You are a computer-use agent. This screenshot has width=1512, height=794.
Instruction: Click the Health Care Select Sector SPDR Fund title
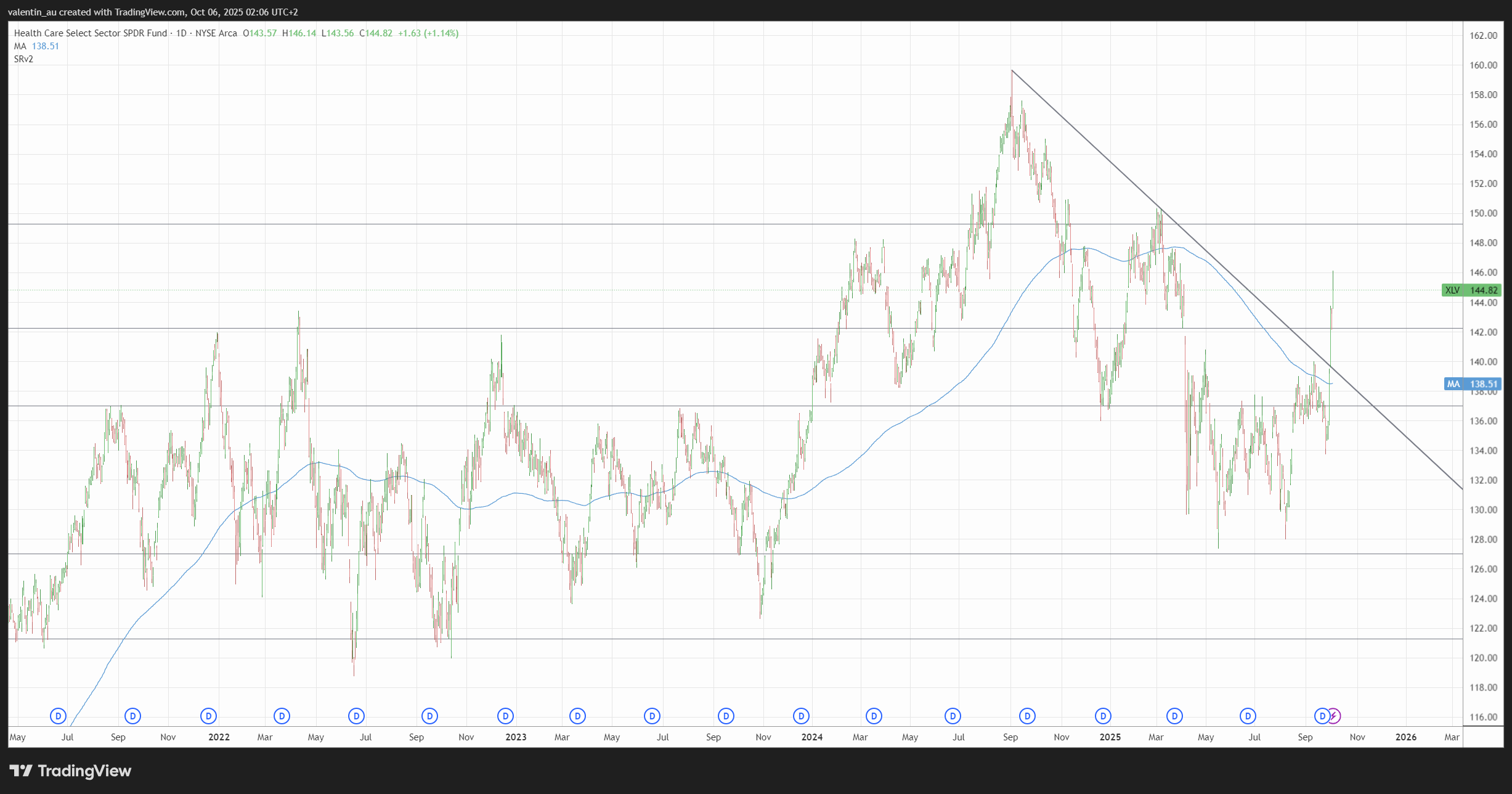pyautogui.click(x=91, y=33)
